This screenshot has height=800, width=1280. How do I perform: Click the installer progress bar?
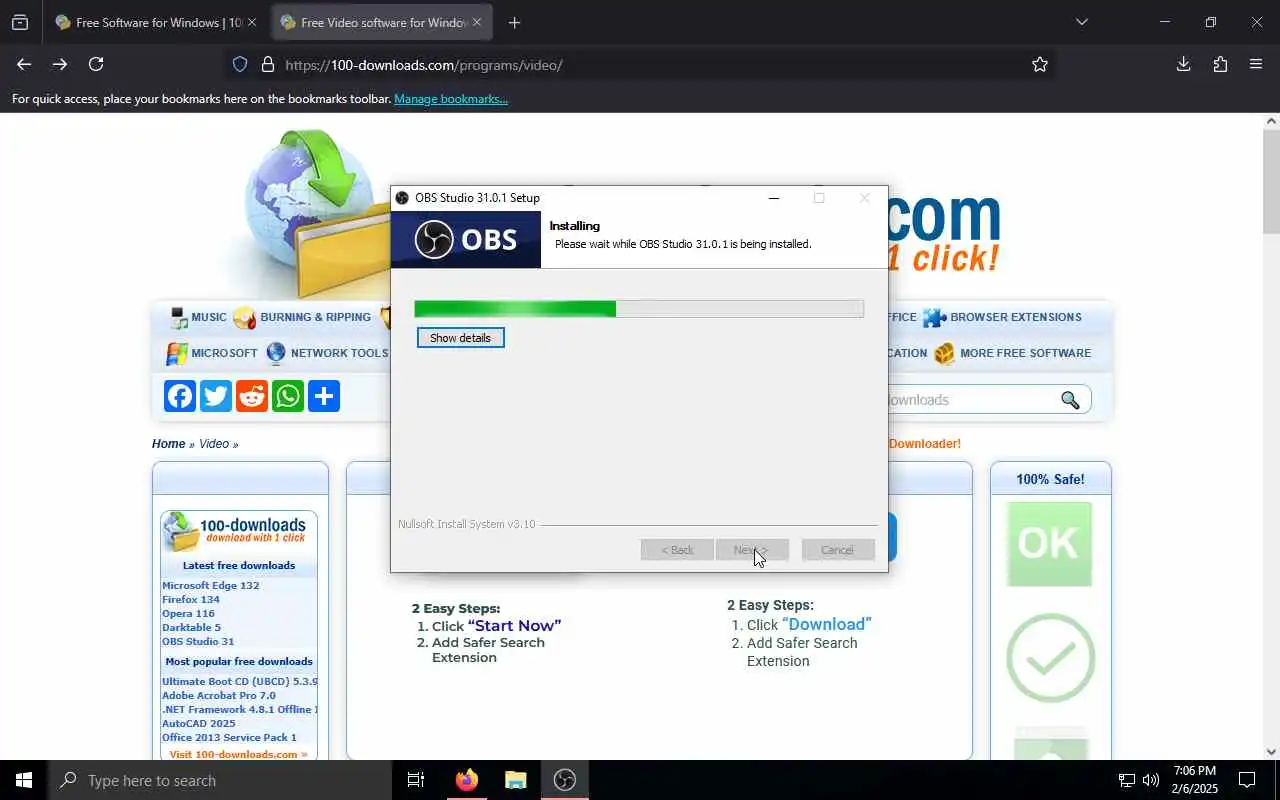point(639,309)
